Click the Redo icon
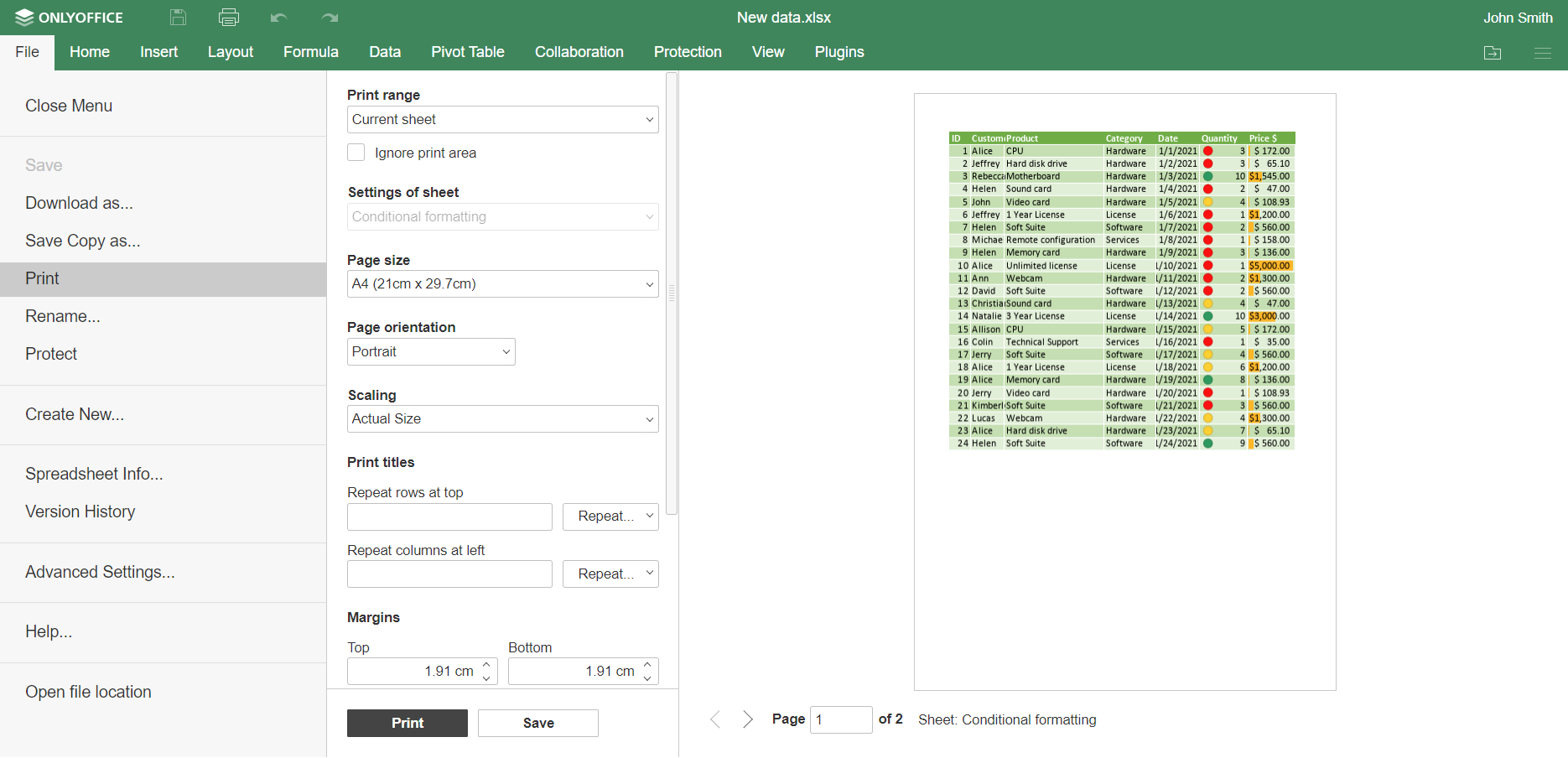The image size is (1568, 758). (329, 17)
